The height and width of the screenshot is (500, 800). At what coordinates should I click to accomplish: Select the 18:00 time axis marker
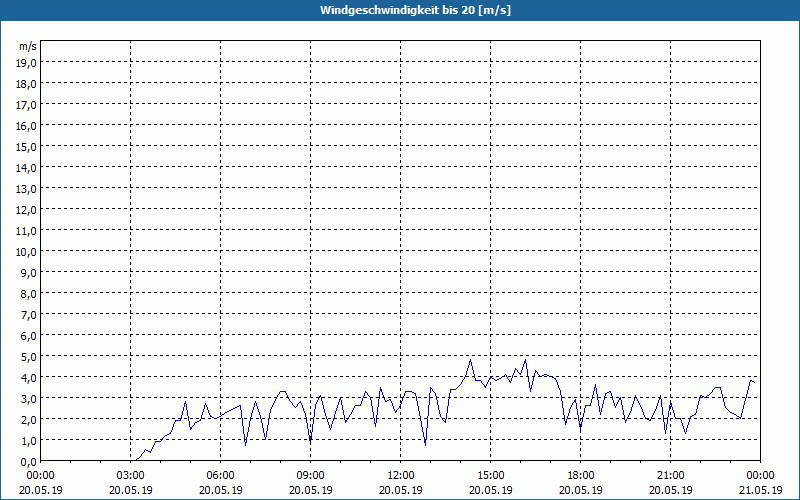pos(581,476)
